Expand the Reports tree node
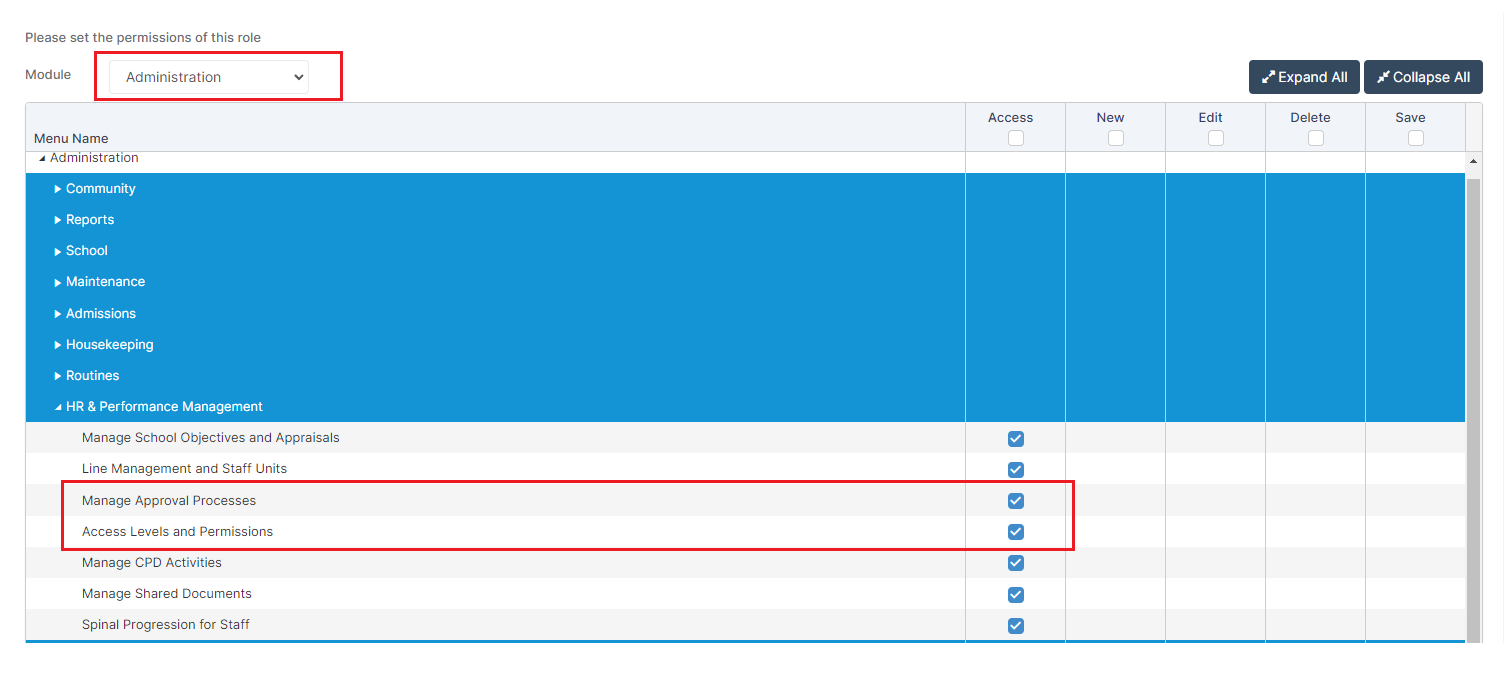 [x=58, y=220]
